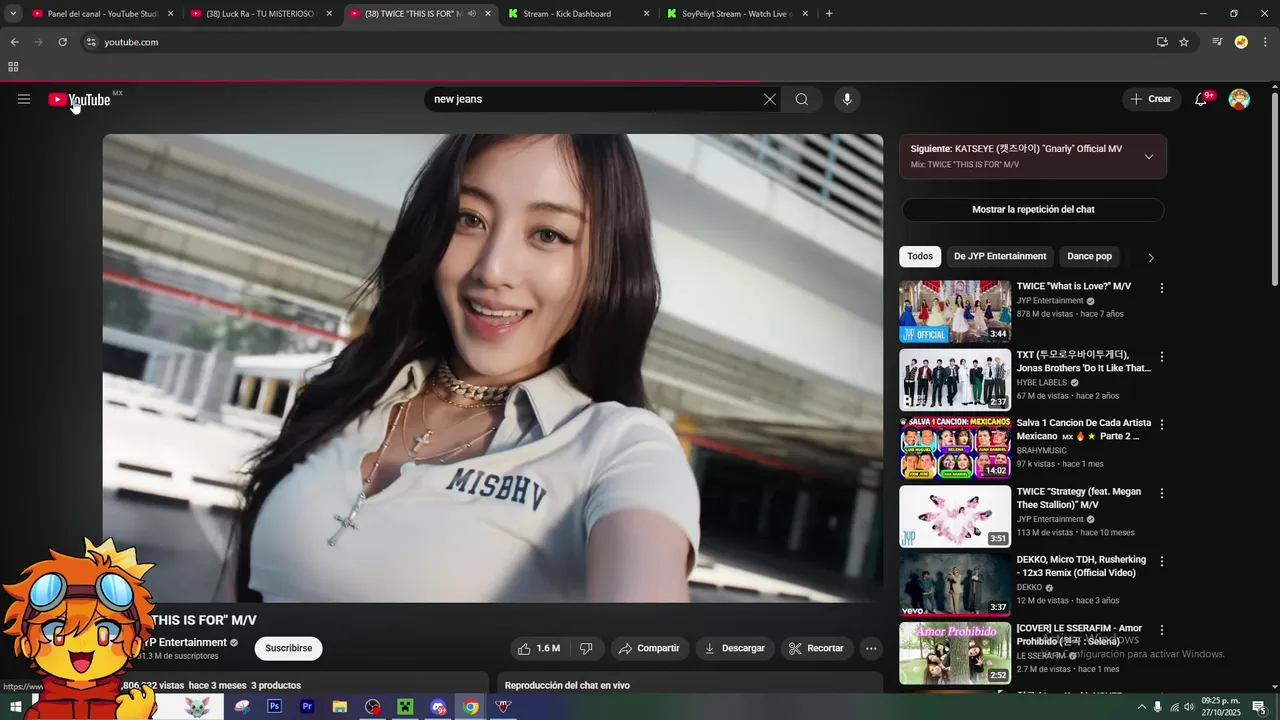Launch Photoshop from the taskbar
This screenshot has width=1280, height=720.
[275, 707]
